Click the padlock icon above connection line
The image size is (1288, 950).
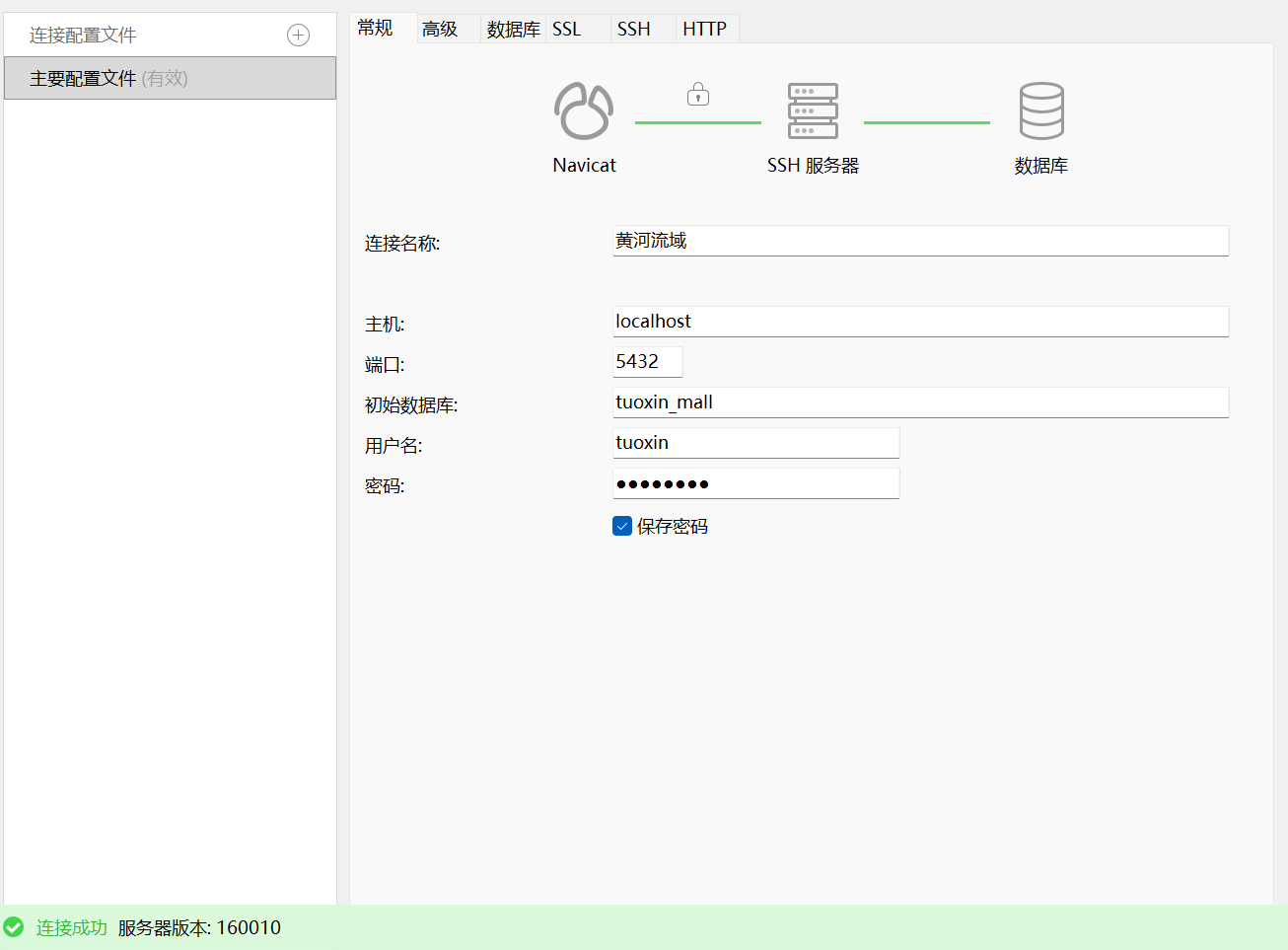[698, 94]
